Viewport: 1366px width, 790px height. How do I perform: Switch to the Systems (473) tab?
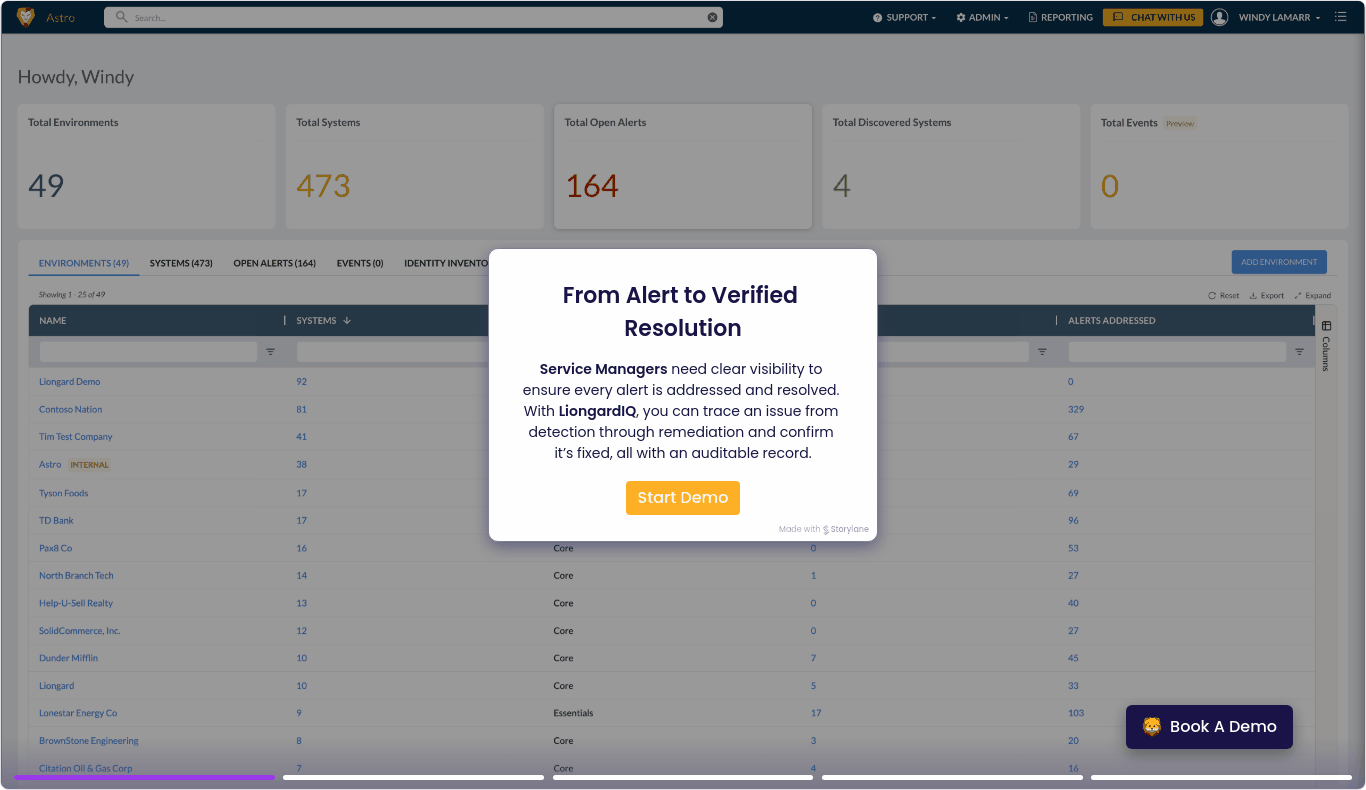click(181, 263)
